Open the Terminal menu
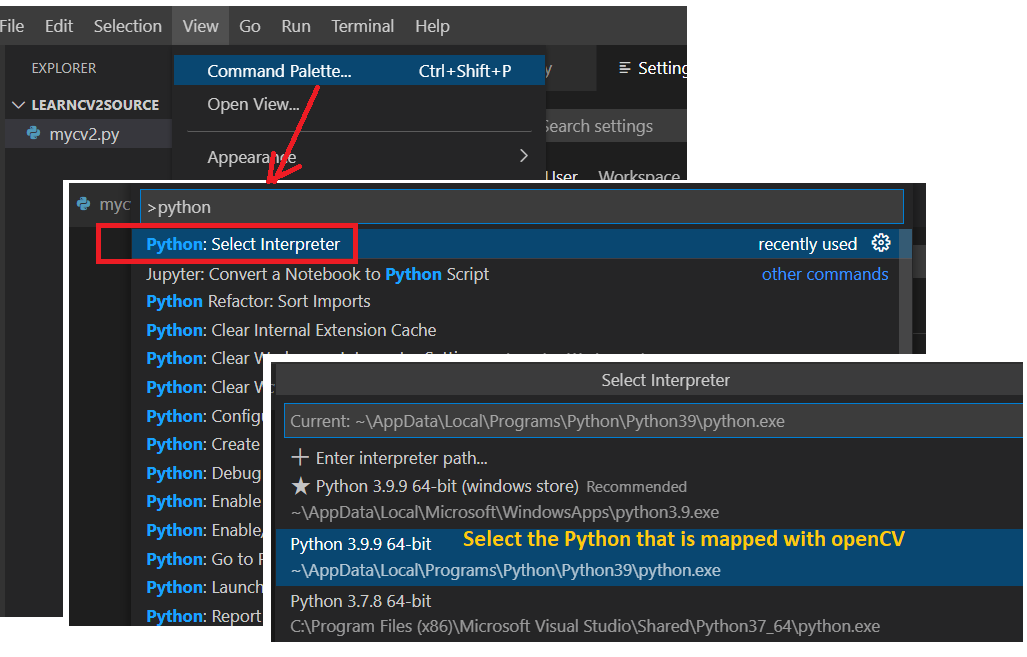 point(362,26)
